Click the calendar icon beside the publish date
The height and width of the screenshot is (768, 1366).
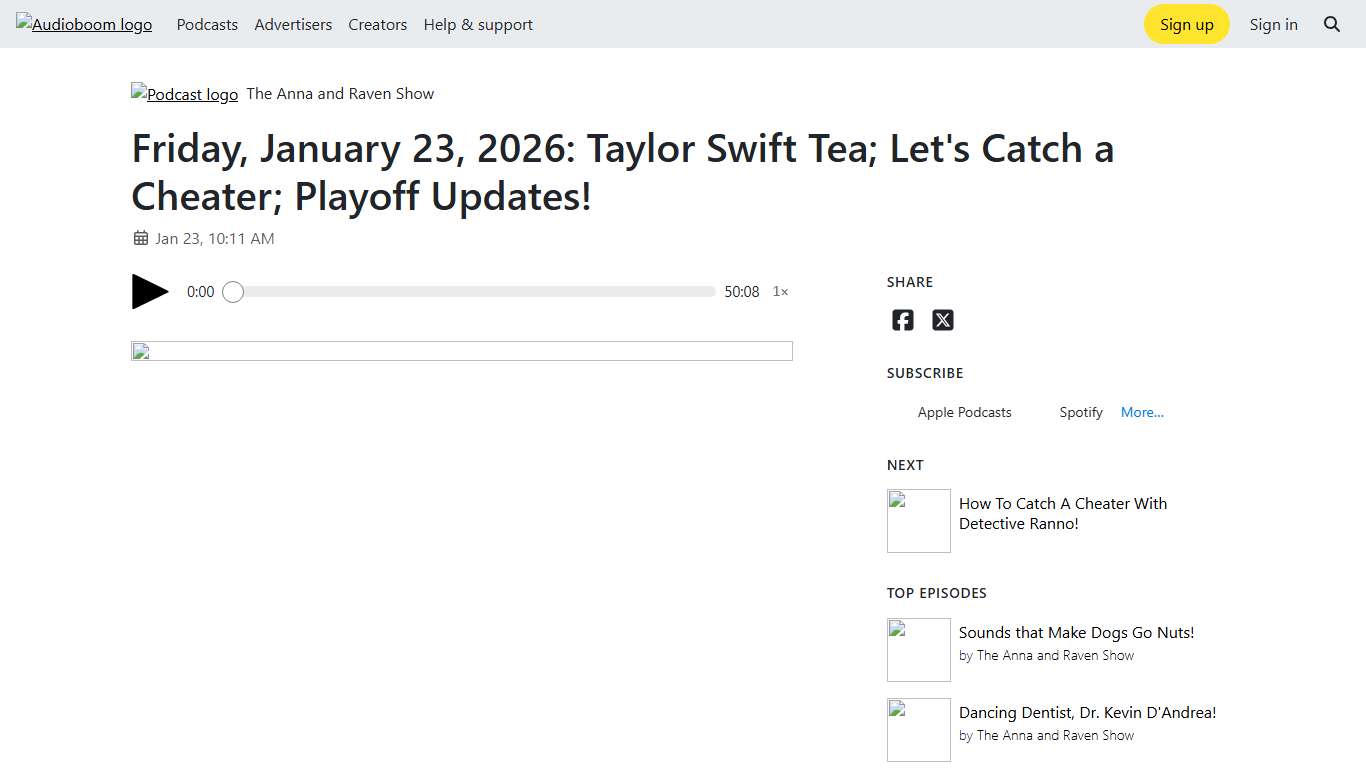[139, 238]
